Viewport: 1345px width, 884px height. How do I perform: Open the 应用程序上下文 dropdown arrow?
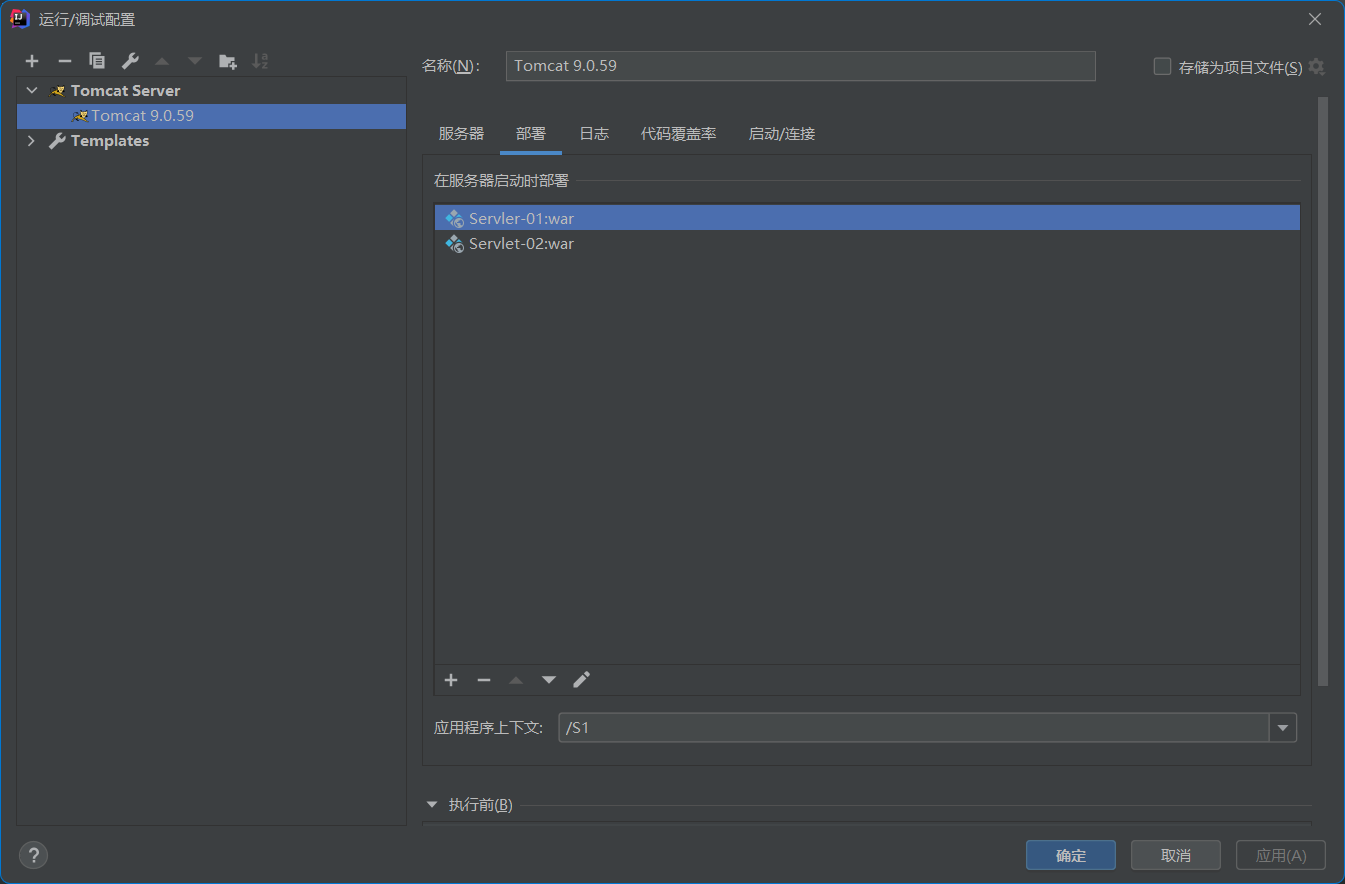[1283, 728]
